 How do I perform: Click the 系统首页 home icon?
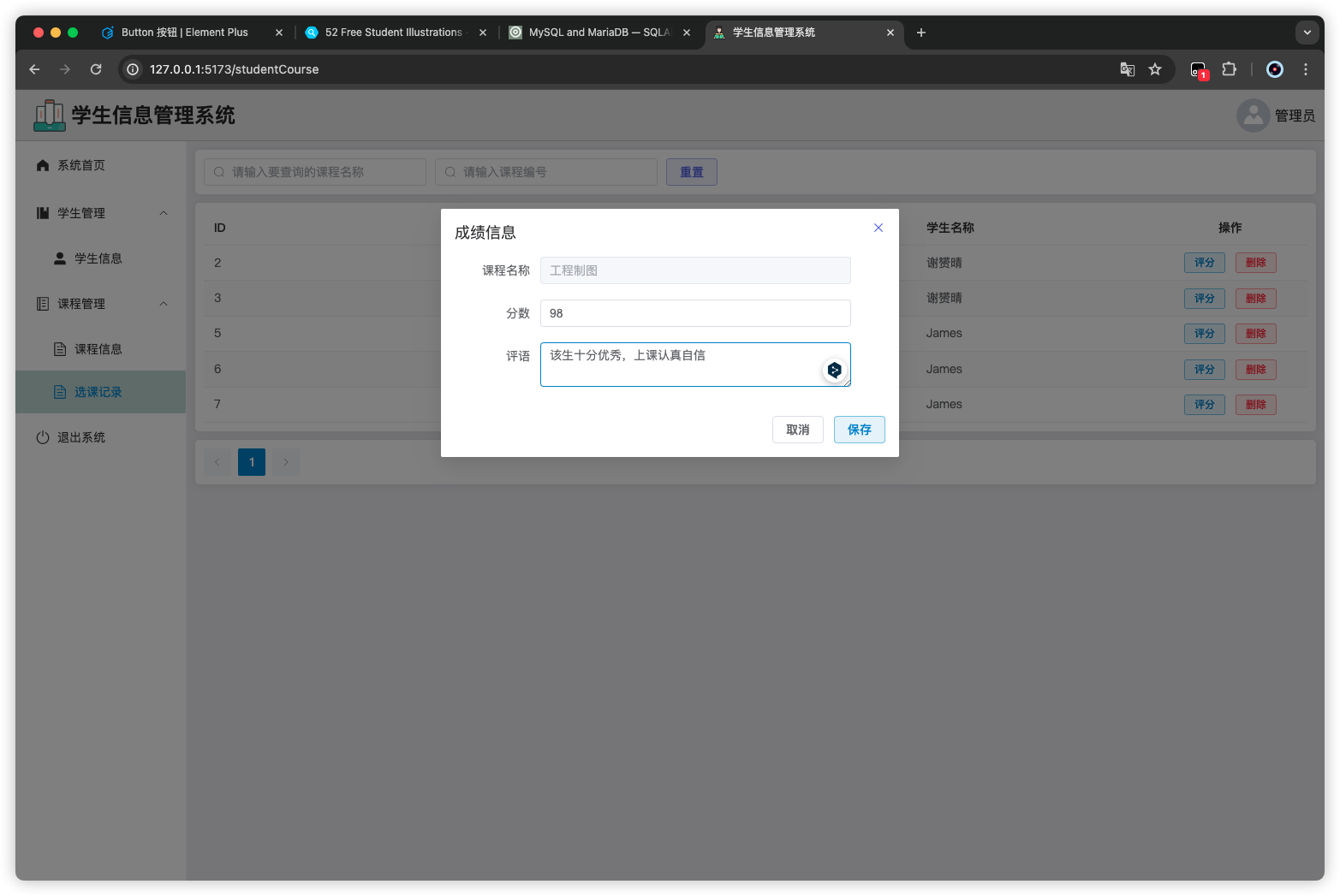click(43, 165)
